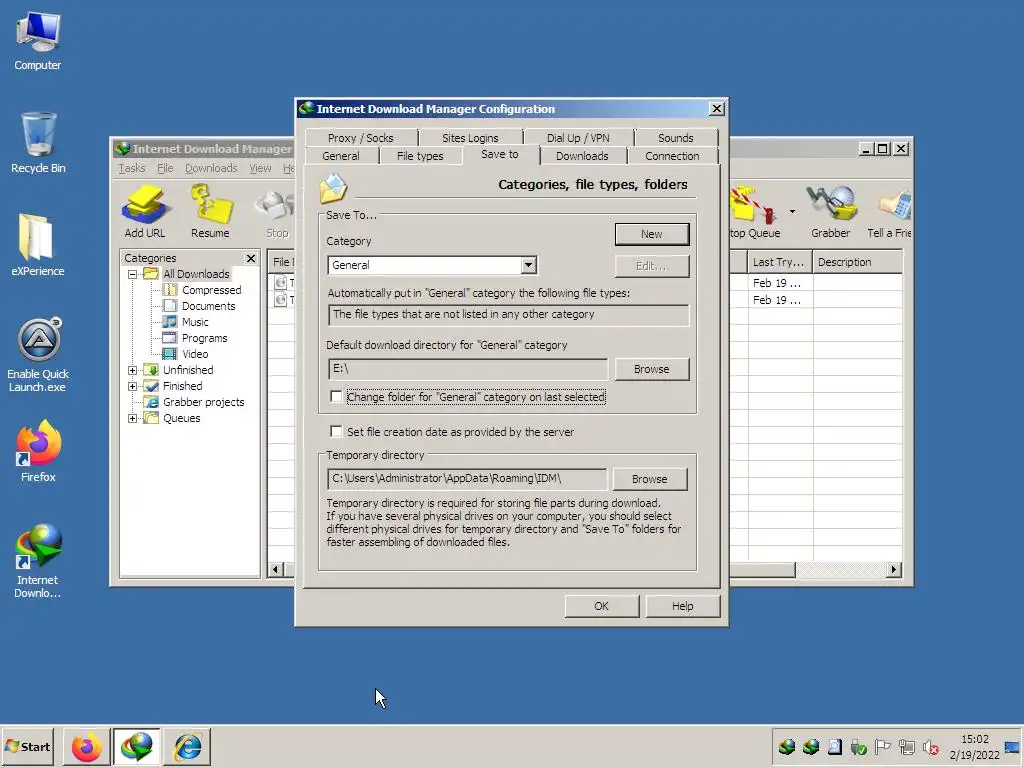
Task: Open the Computer desktop icon
Action: [38, 42]
